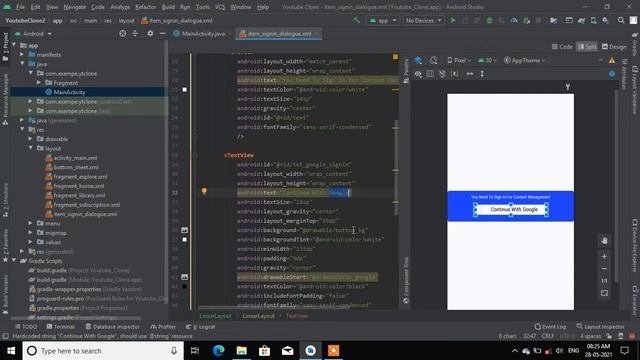Switch to Split view mode
The height and width of the screenshot is (360, 640).
click(x=587, y=47)
